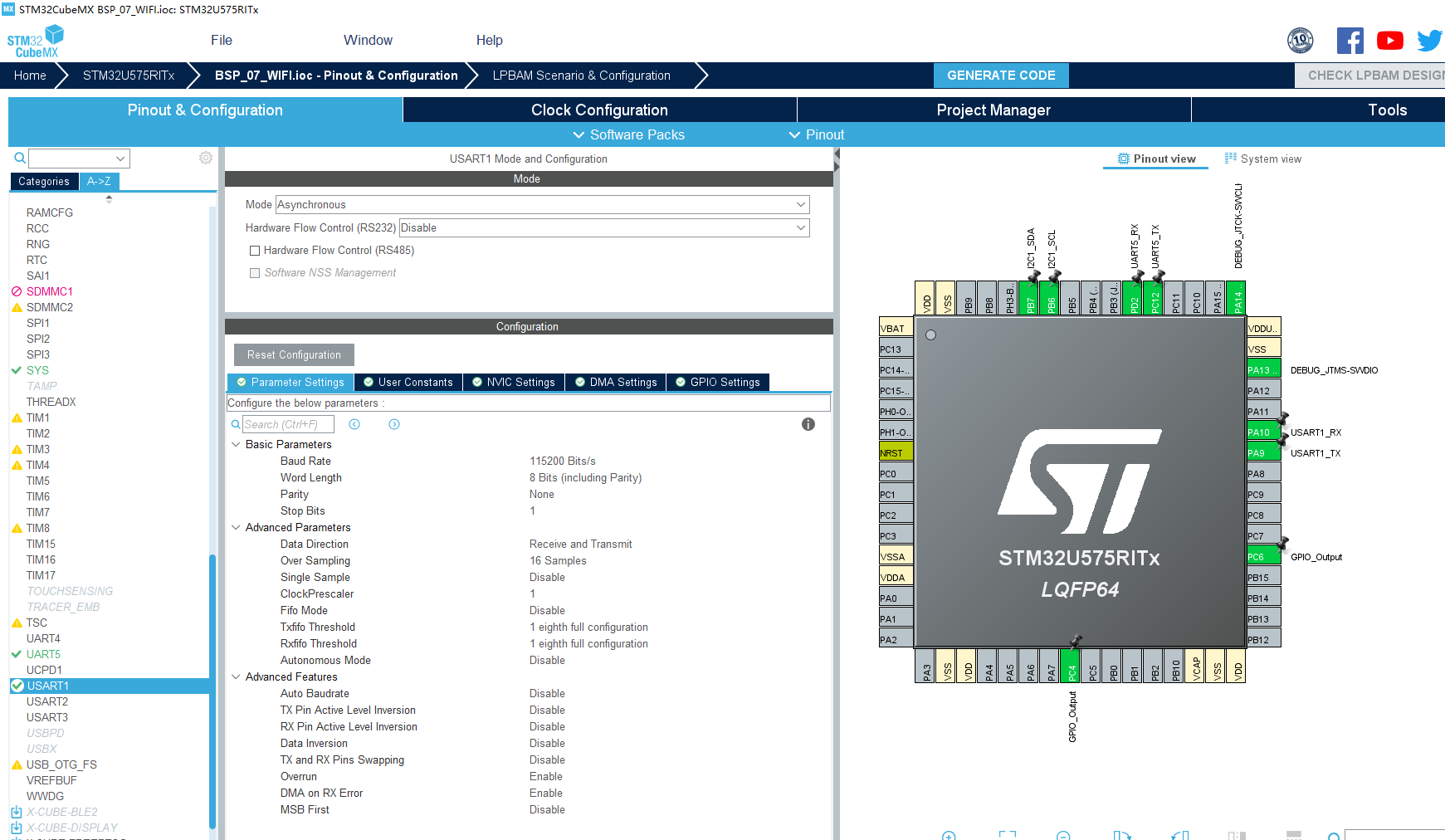Select USB_OTG_FS in the peripheral list
This screenshot has width=1445, height=840.
61,764
